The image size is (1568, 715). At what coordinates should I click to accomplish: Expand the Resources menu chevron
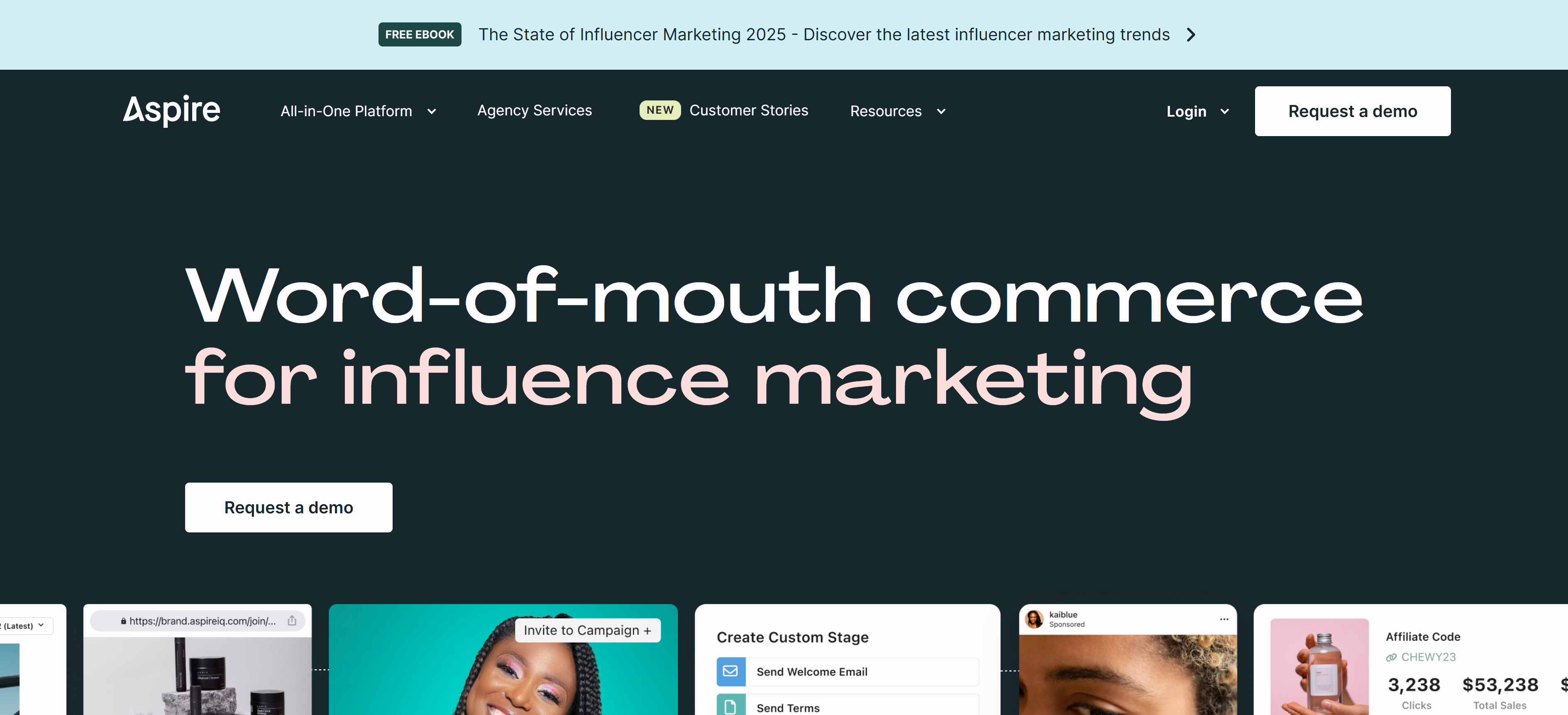941,111
